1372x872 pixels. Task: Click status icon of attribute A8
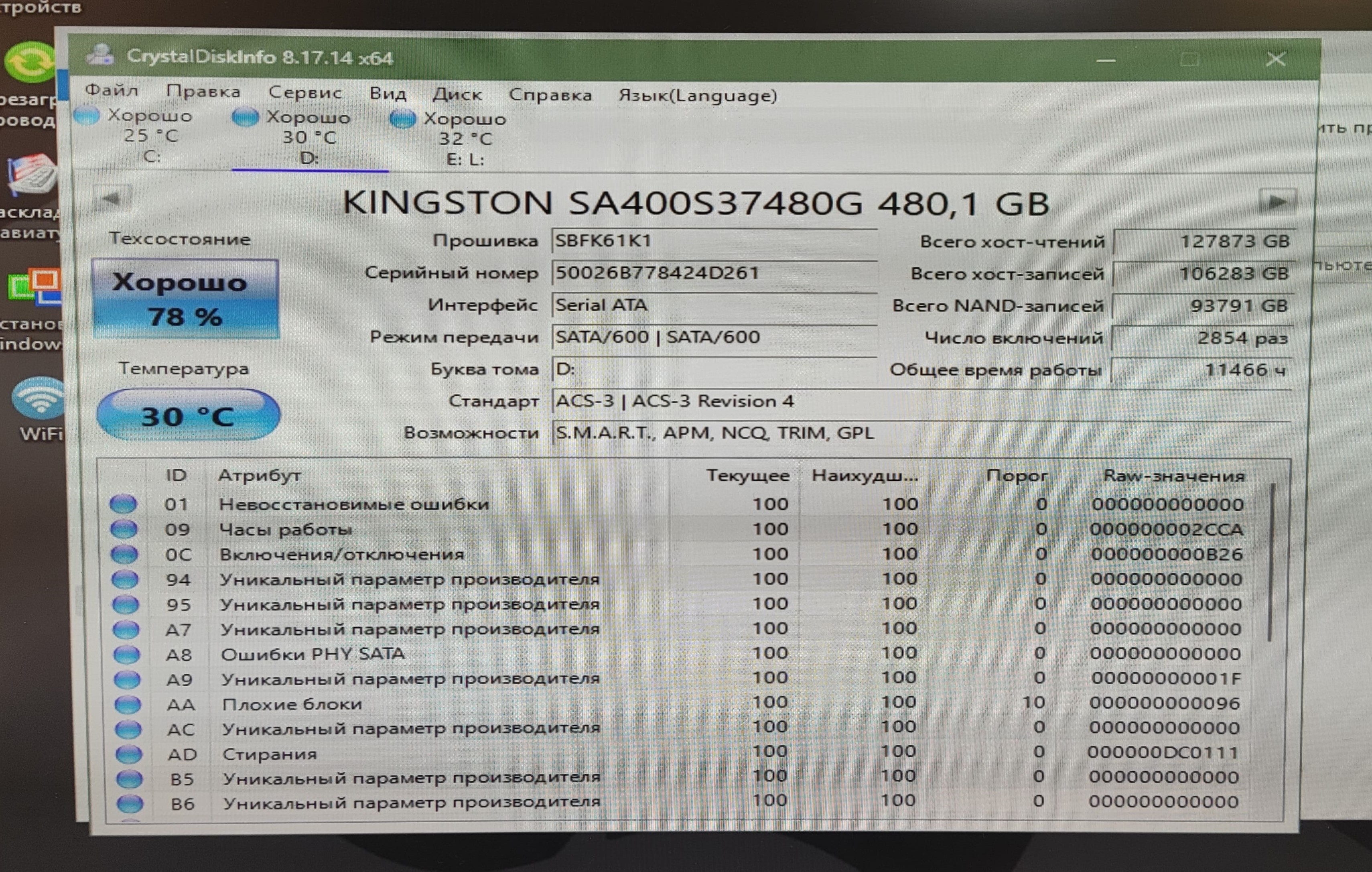(126, 654)
